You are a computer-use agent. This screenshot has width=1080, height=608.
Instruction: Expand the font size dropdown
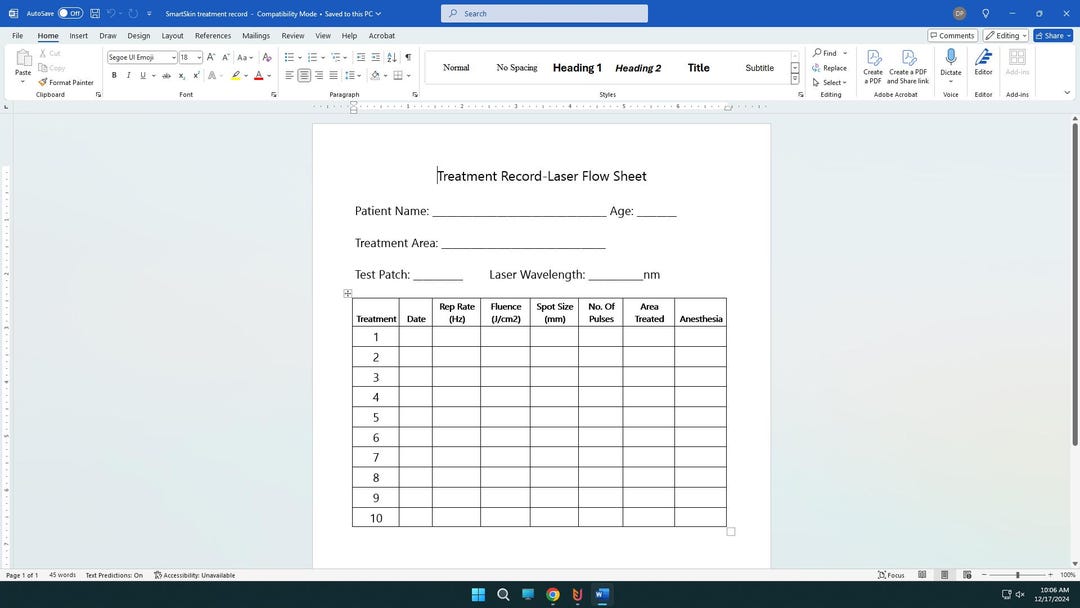pos(200,57)
